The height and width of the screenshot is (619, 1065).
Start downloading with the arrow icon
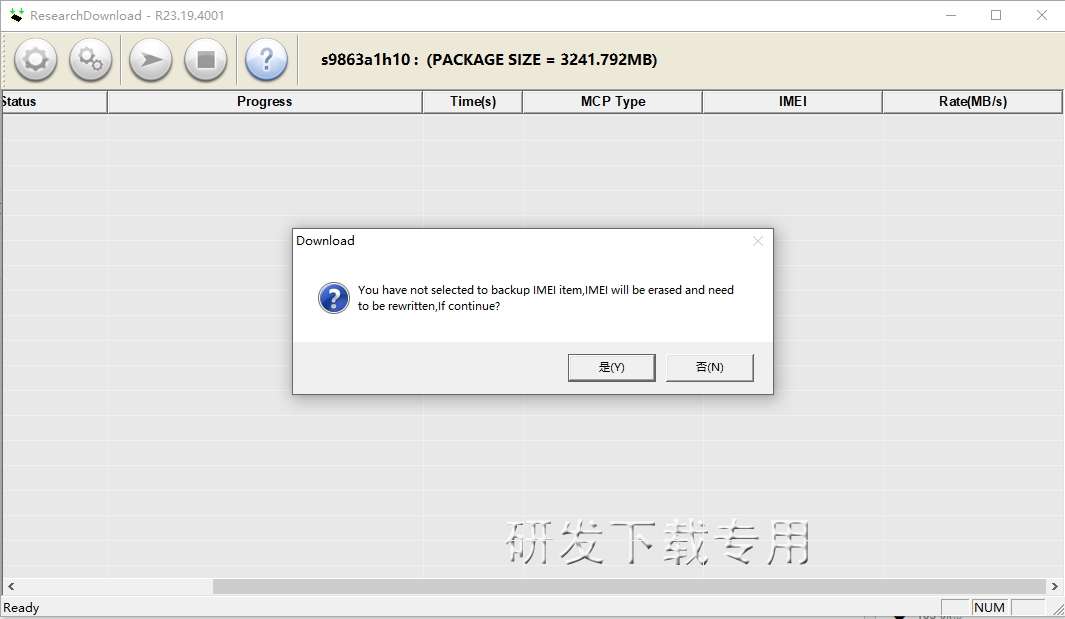[x=151, y=60]
